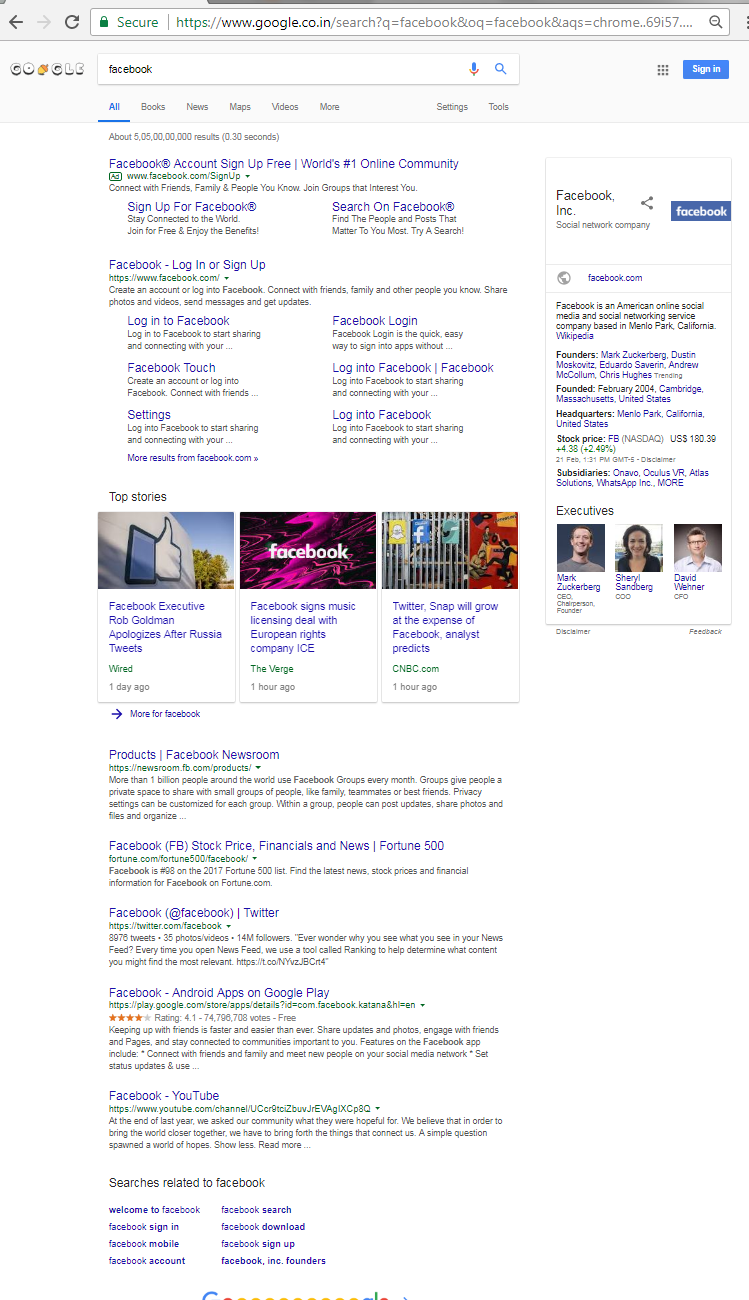Open the Settings sitelink under facebook.com
The height and width of the screenshot is (1300, 749).
[x=149, y=415]
